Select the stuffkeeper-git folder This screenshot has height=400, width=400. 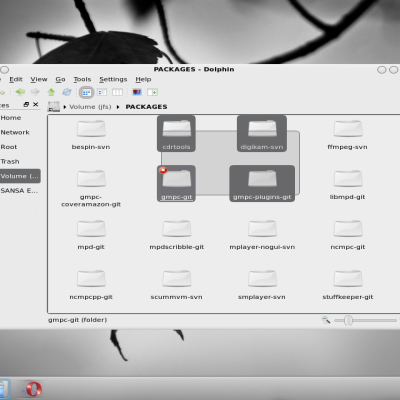(348, 285)
